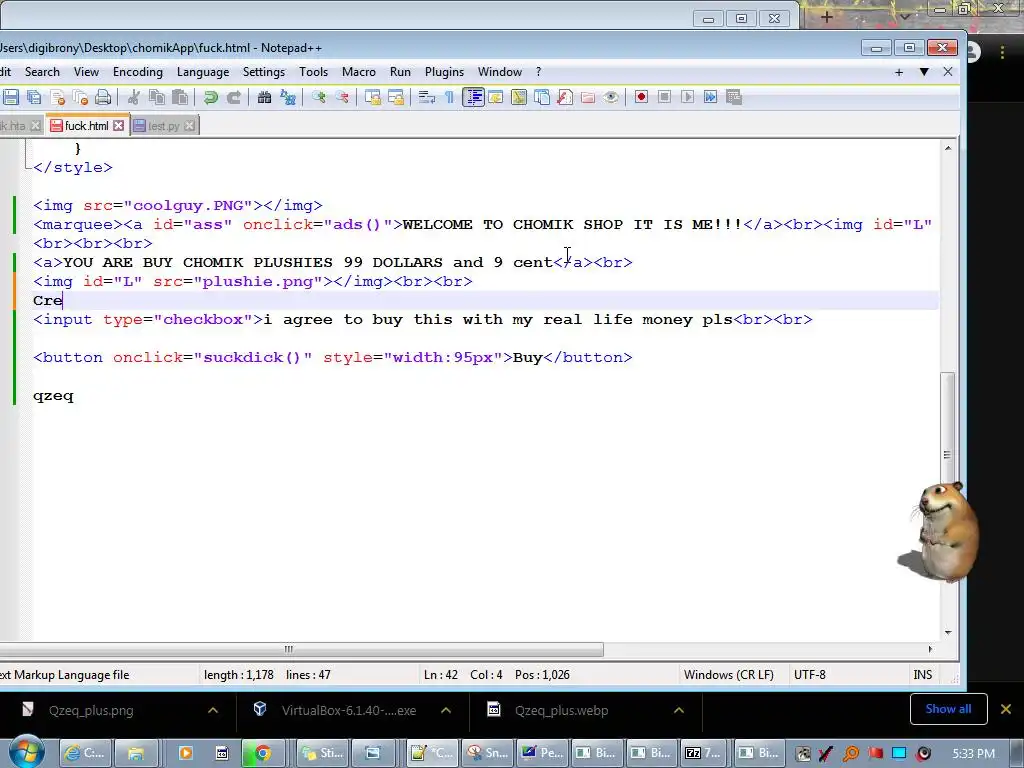
Task: Click the horizontal scrollbar right arrow
Action: 930,649
